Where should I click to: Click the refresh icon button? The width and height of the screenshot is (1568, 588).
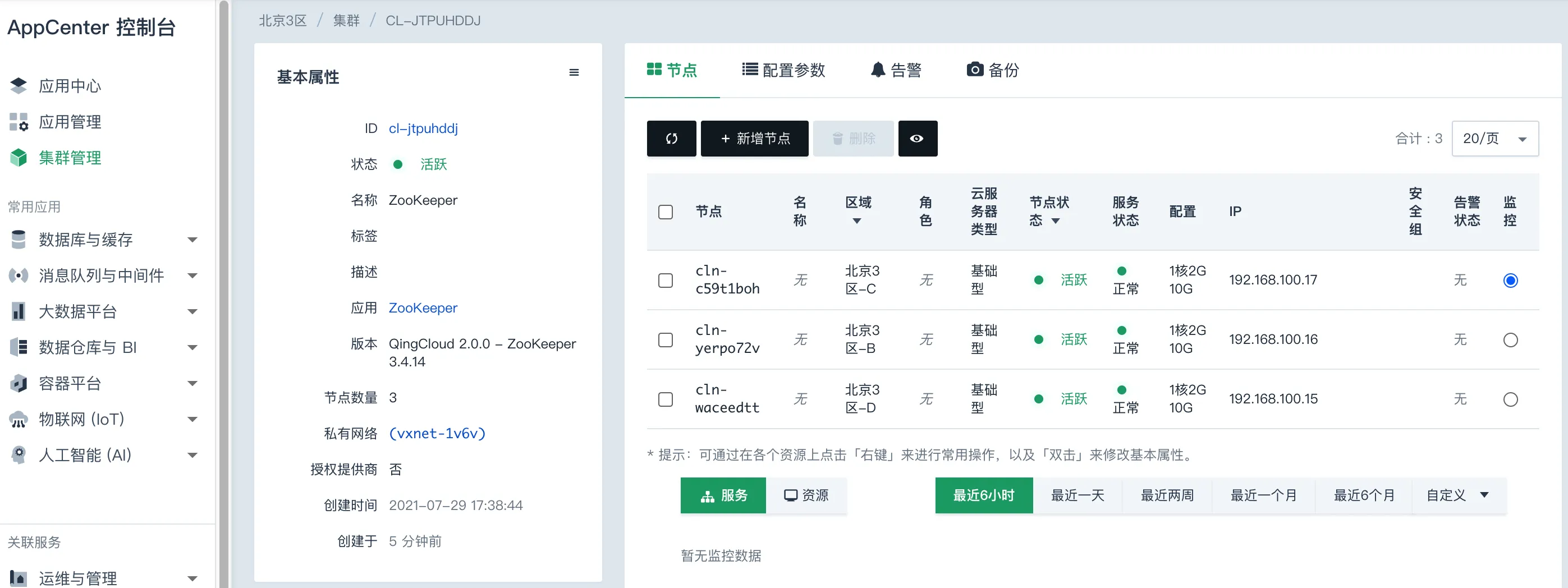click(x=671, y=139)
